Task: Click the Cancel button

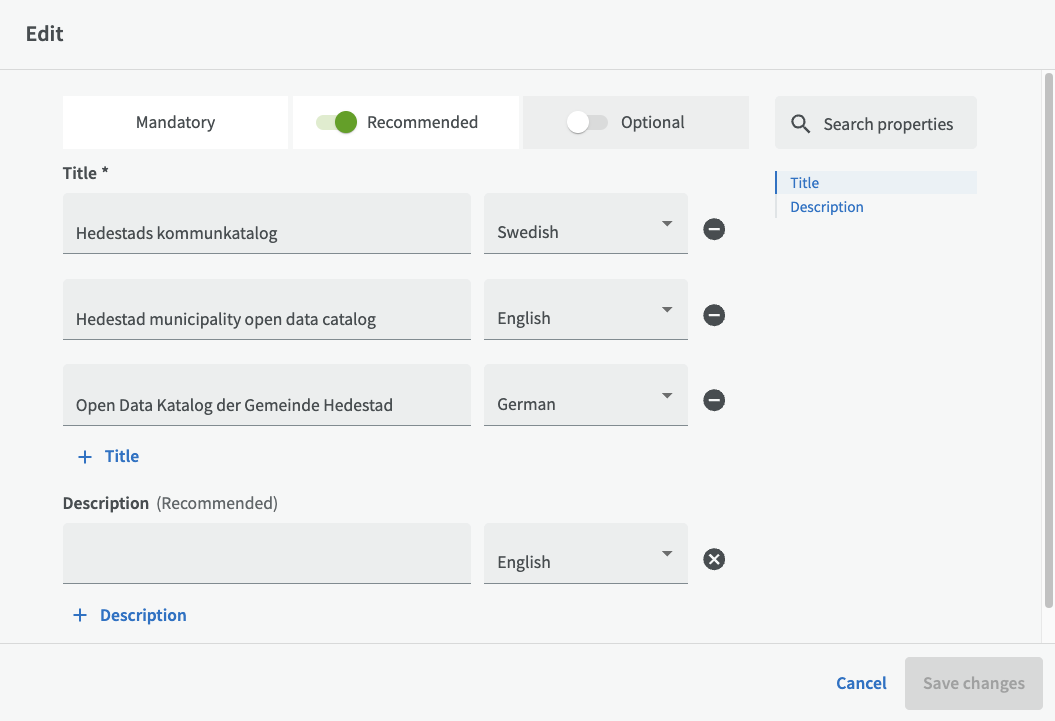Action: pos(861,683)
